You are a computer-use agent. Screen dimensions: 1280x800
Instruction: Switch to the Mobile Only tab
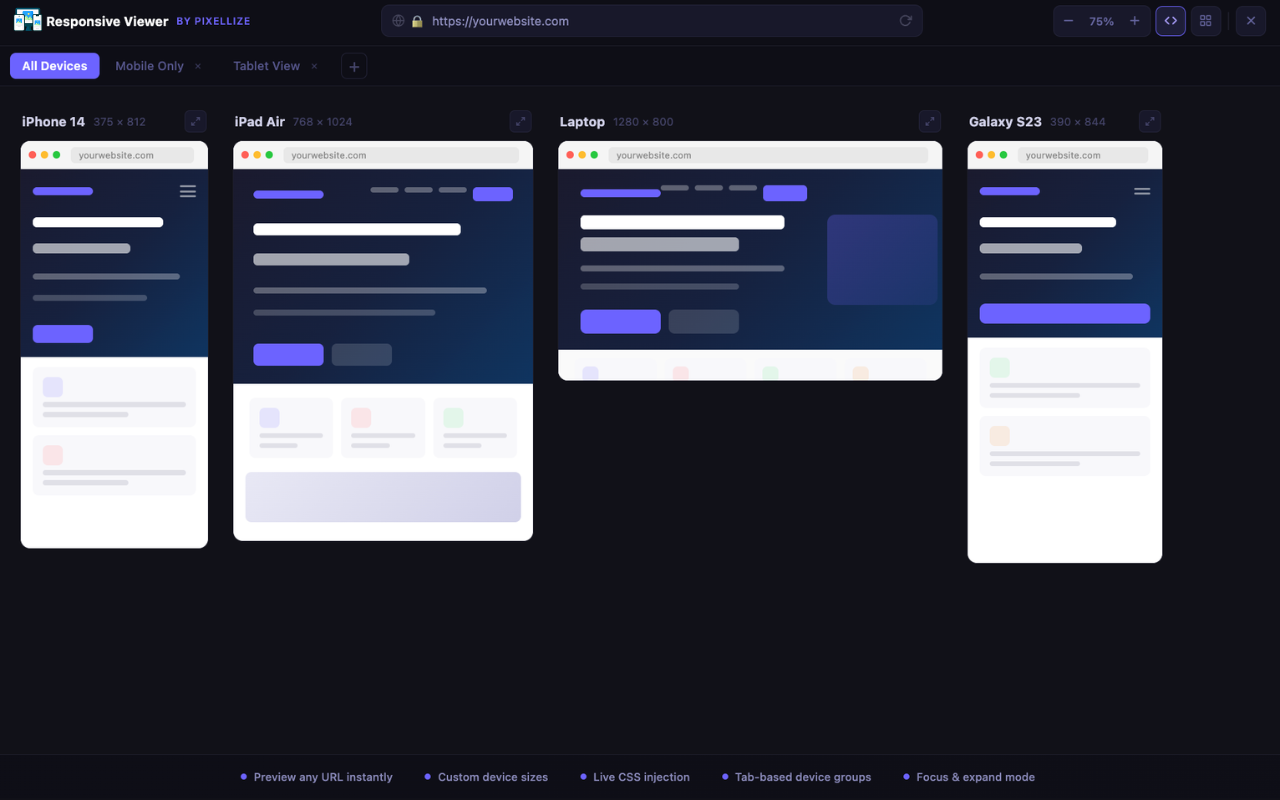(148, 65)
